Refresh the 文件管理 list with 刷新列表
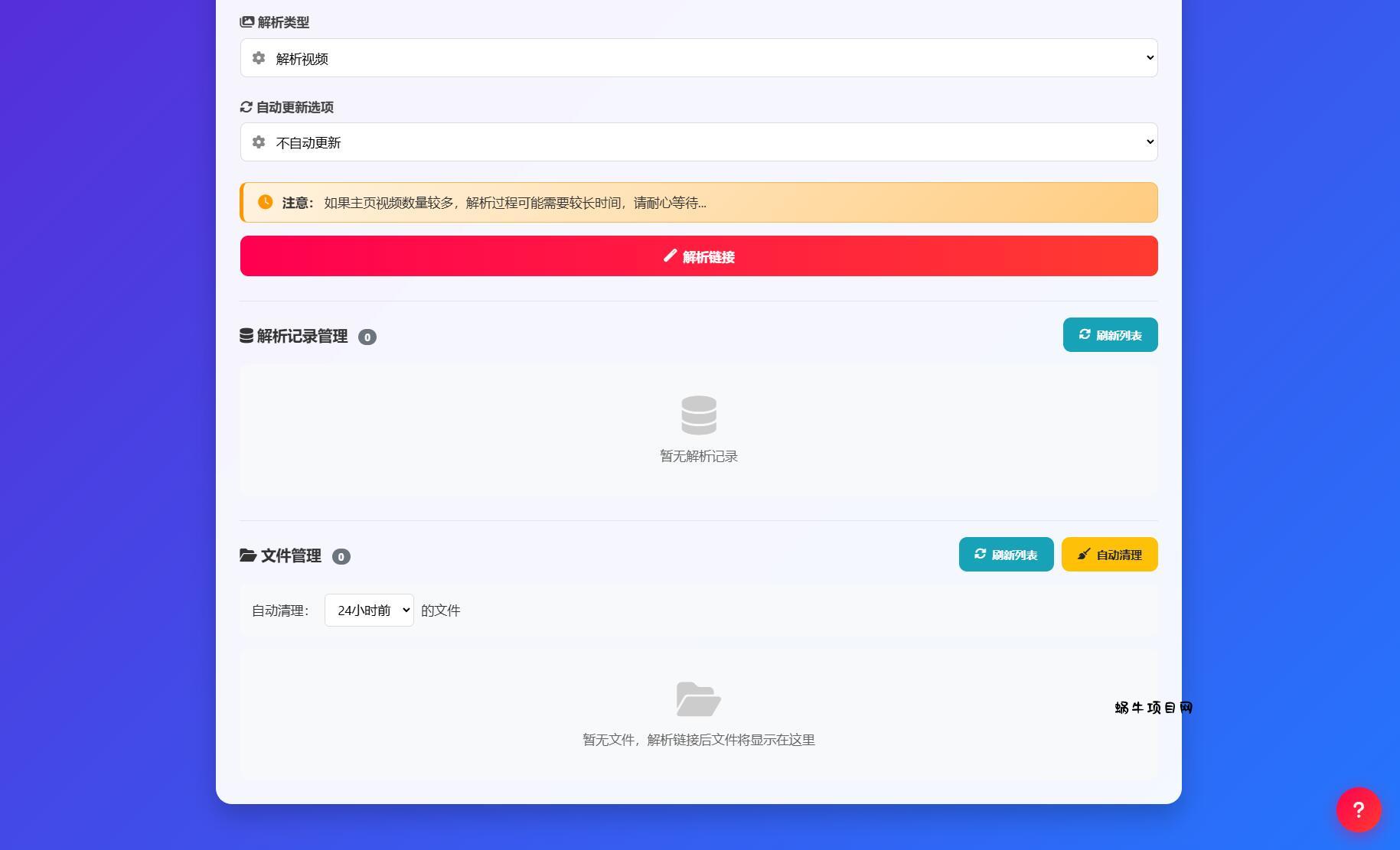Viewport: 1400px width, 850px height. click(x=1006, y=555)
